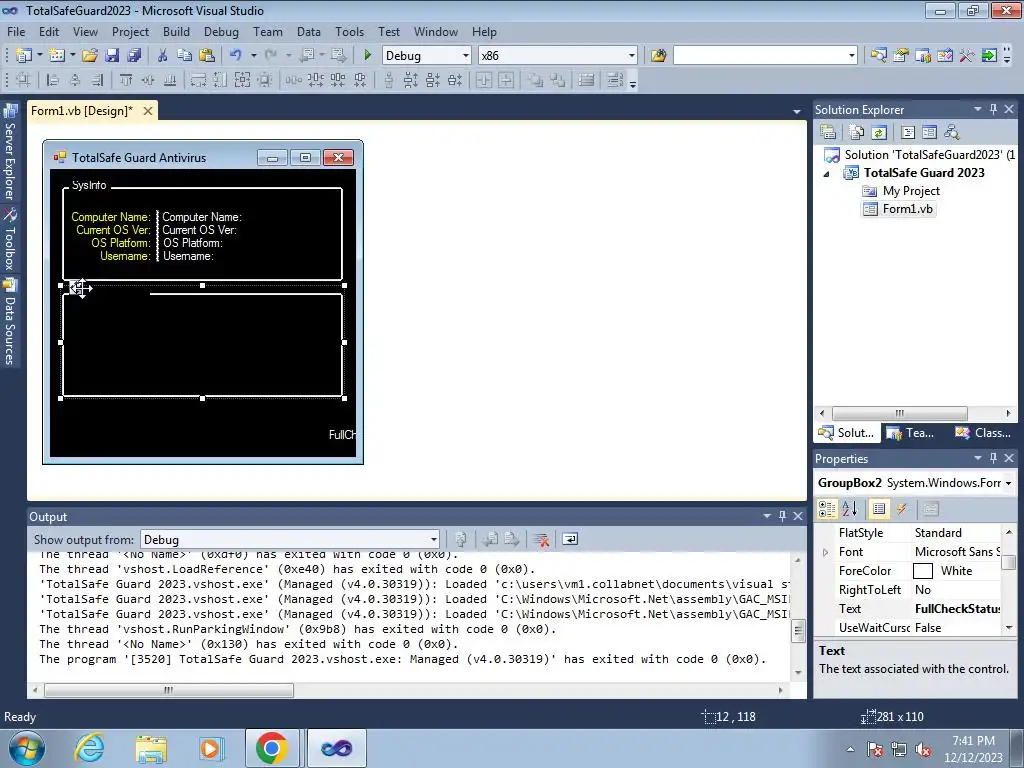Screen dimensions: 1024x768
Task: Toggle Categorized view in Properties panel
Action: coord(827,509)
